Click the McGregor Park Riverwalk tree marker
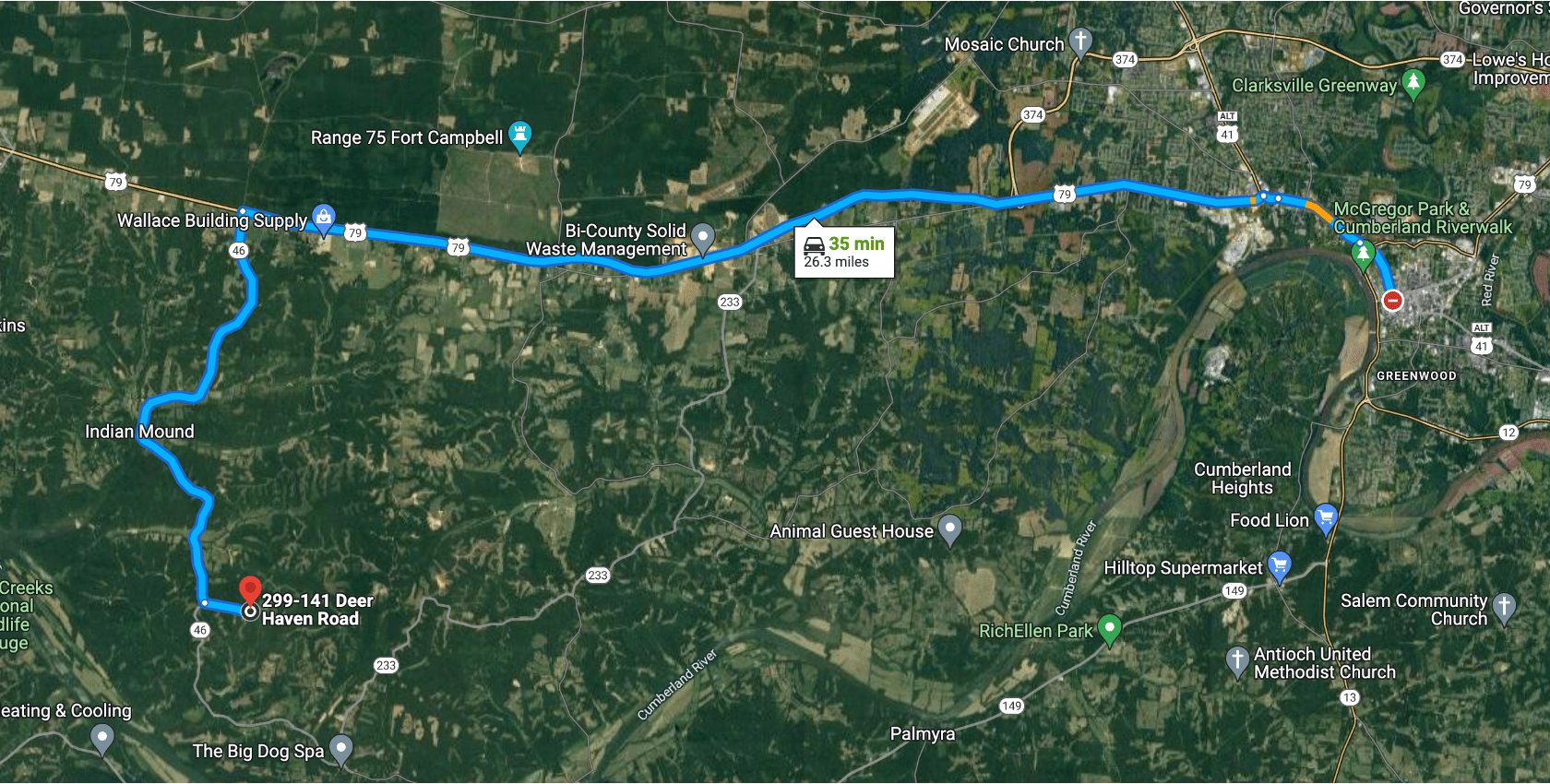 [1363, 253]
